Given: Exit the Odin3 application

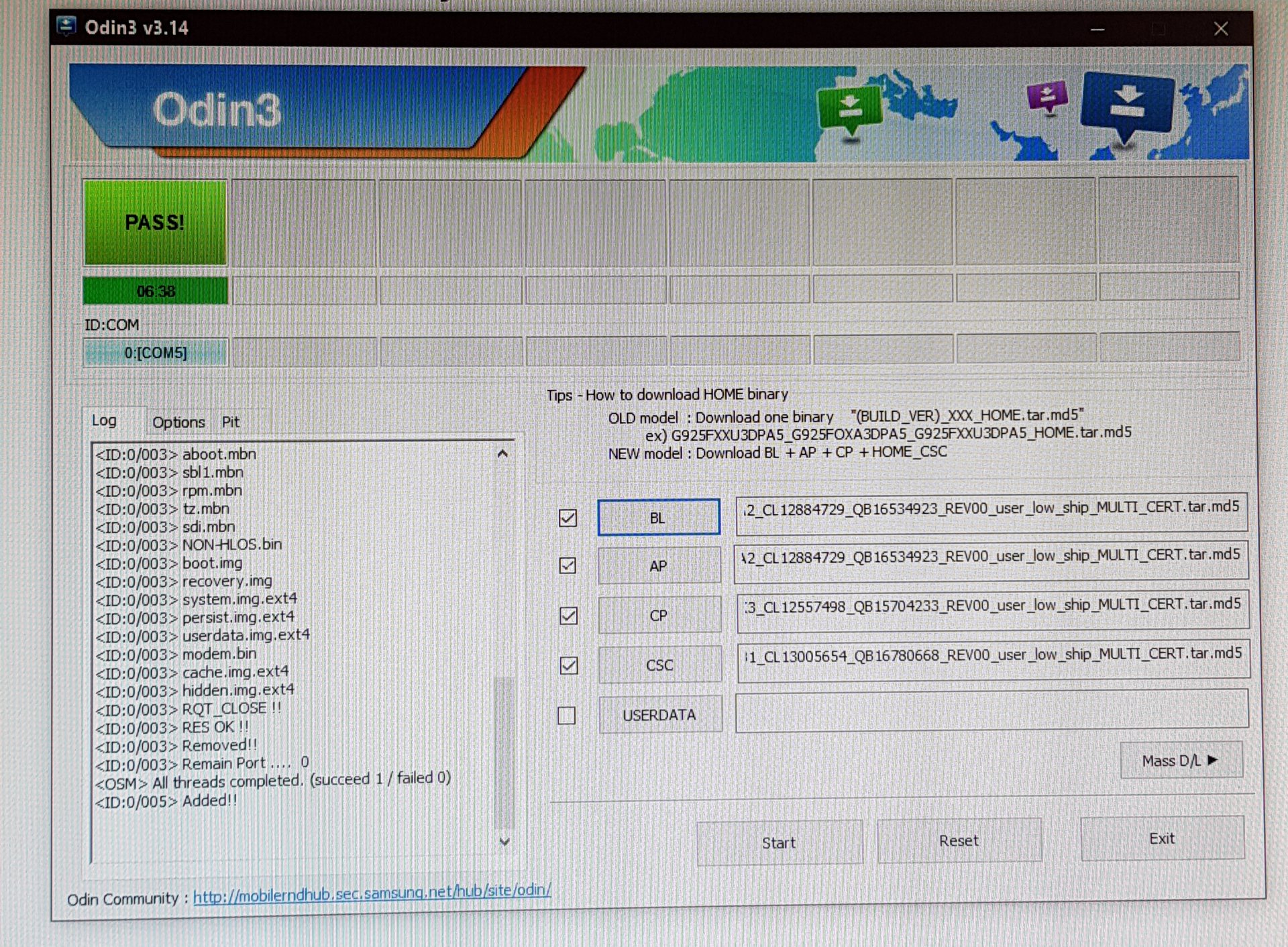Looking at the screenshot, I should point(1163,838).
